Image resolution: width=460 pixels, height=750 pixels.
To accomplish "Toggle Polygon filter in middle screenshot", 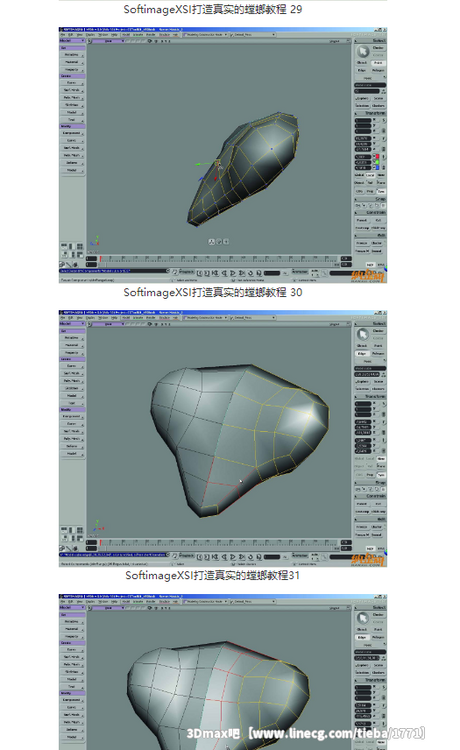I will coord(378,353).
